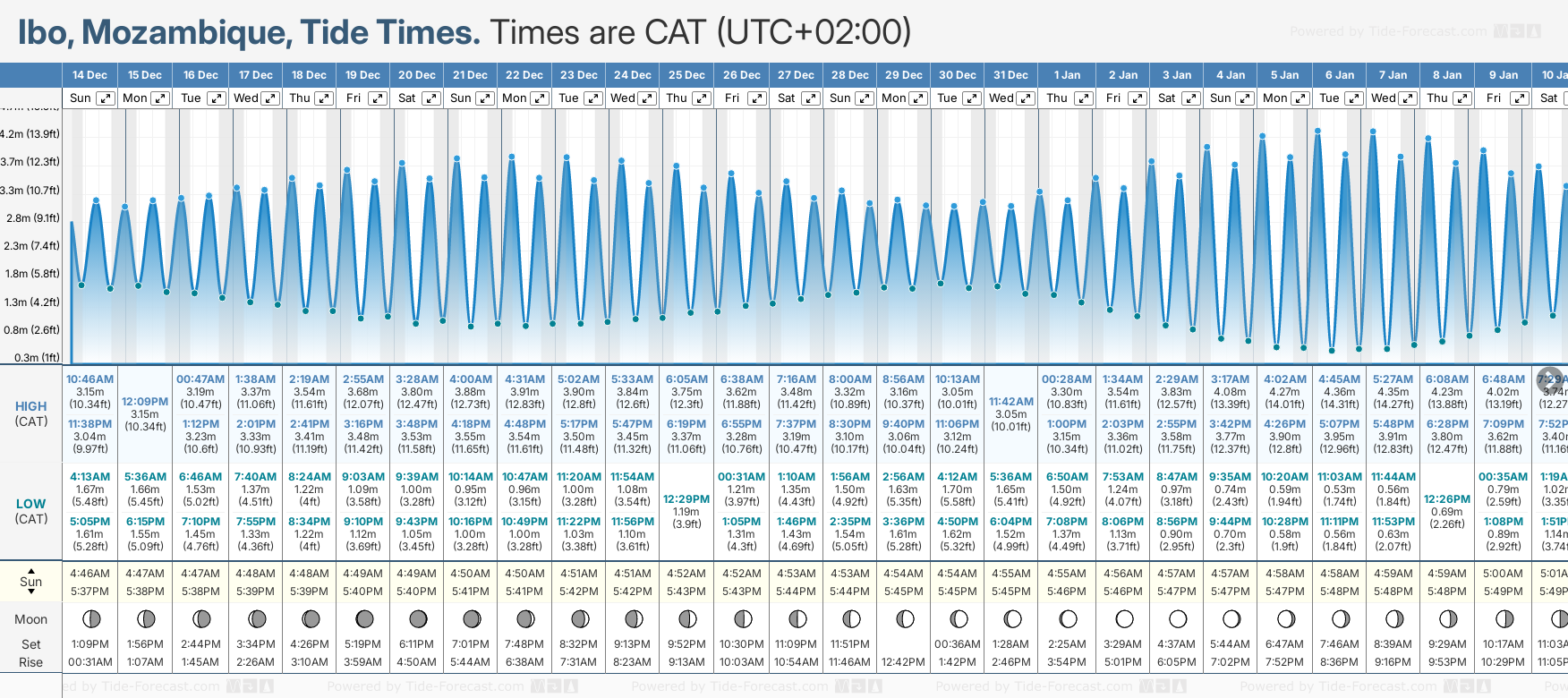Click the 2 Jan full moon icon
The width and height of the screenshot is (1568, 698).
[1124, 618]
